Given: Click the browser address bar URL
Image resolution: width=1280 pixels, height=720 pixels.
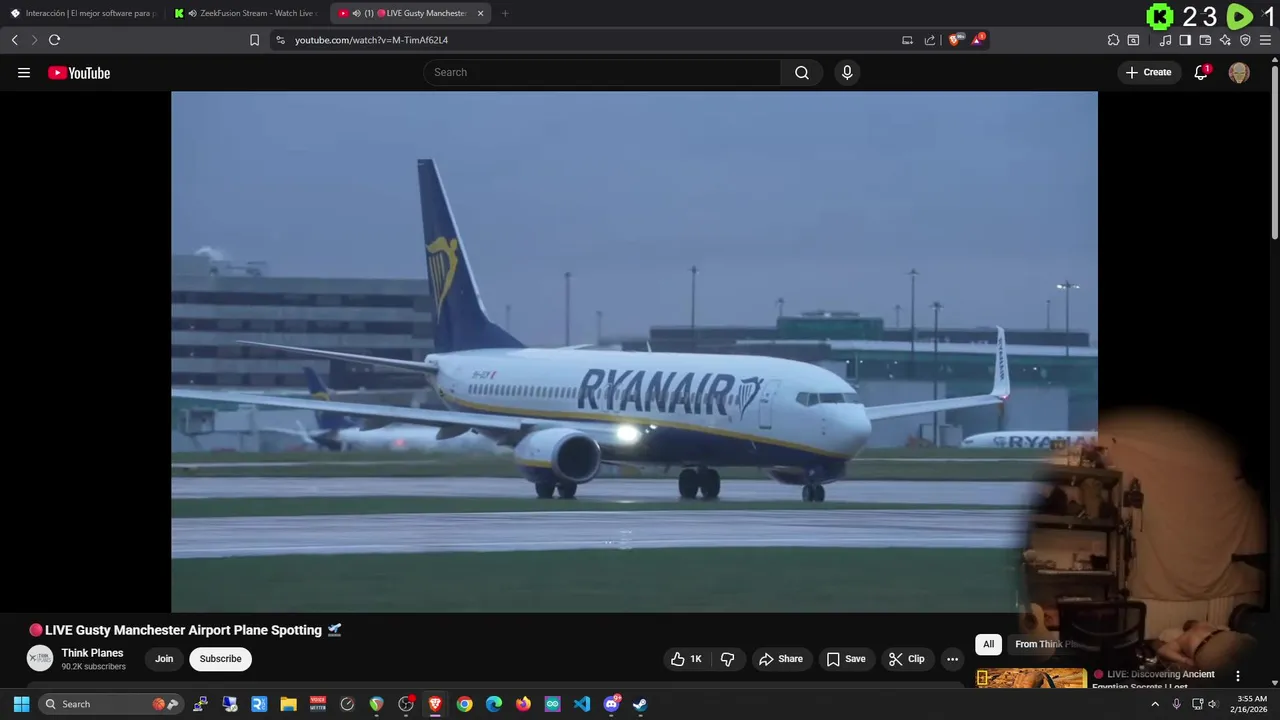Looking at the screenshot, I should 371,40.
